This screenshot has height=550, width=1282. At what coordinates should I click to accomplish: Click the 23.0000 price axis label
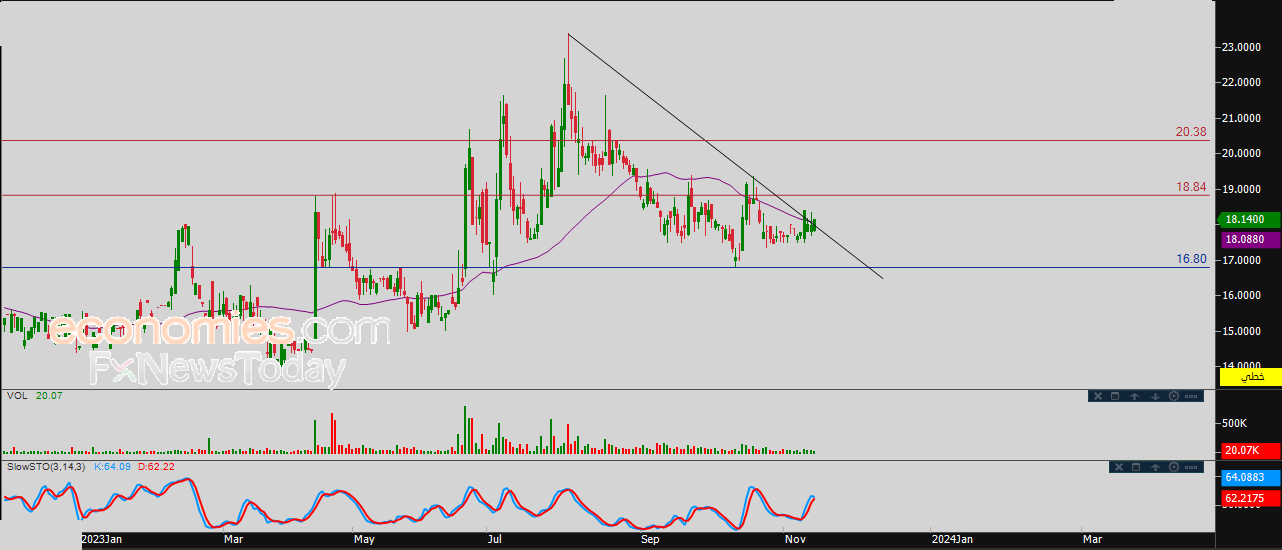[1243, 47]
